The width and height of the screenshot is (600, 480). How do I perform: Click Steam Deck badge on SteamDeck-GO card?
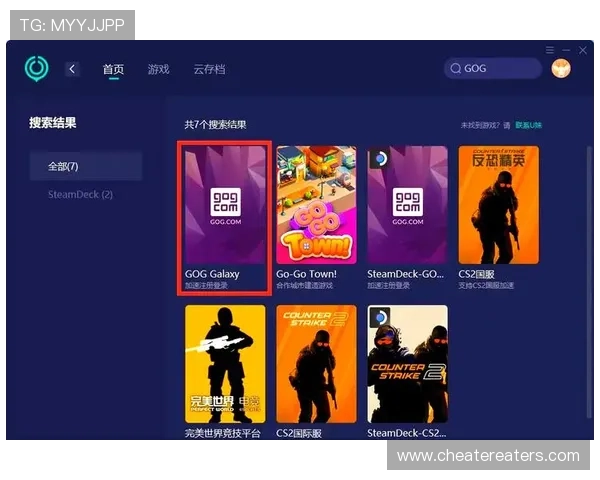coord(379,158)
